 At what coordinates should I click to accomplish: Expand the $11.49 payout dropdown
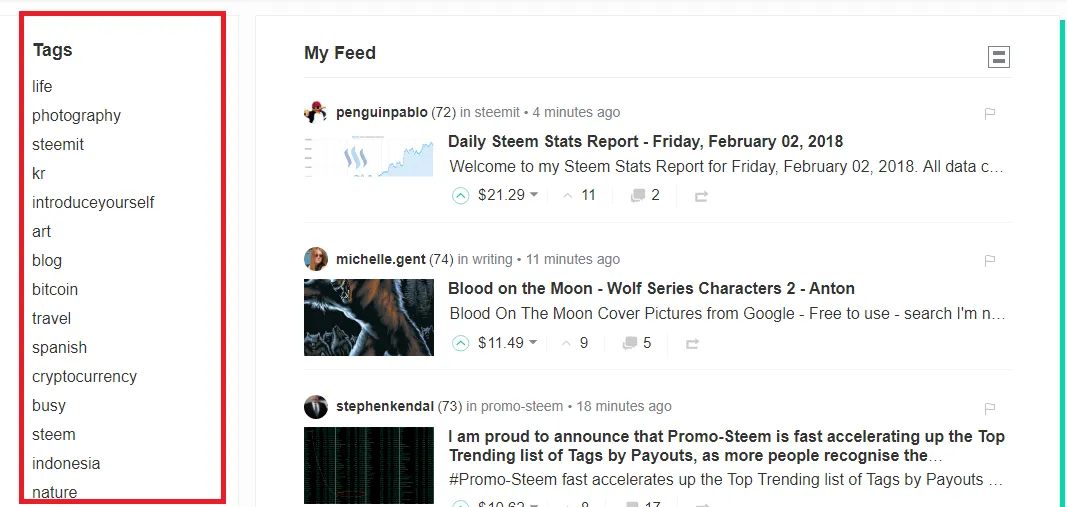coord(533,343)
